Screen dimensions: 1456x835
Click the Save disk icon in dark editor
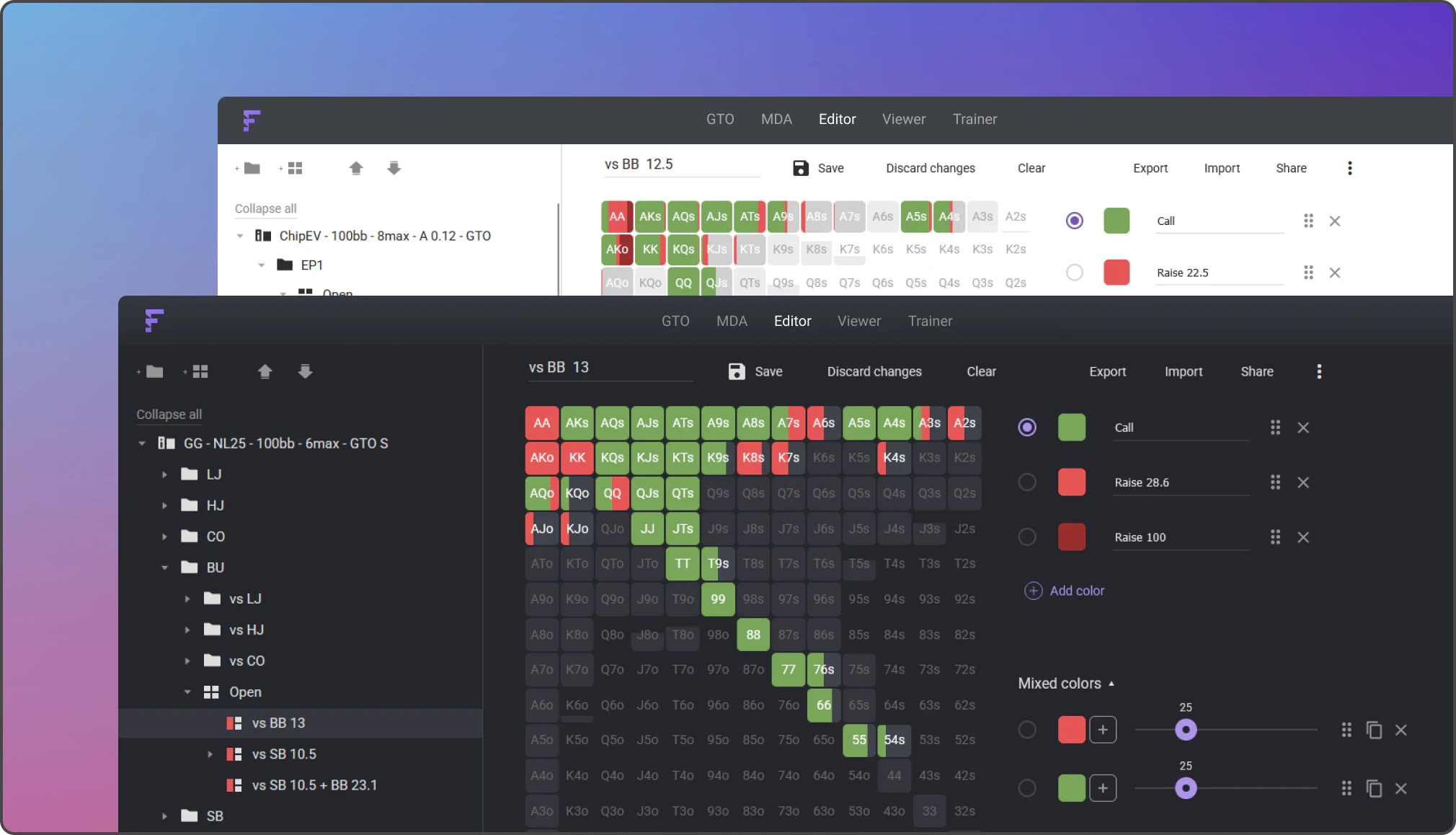[736, 371]
